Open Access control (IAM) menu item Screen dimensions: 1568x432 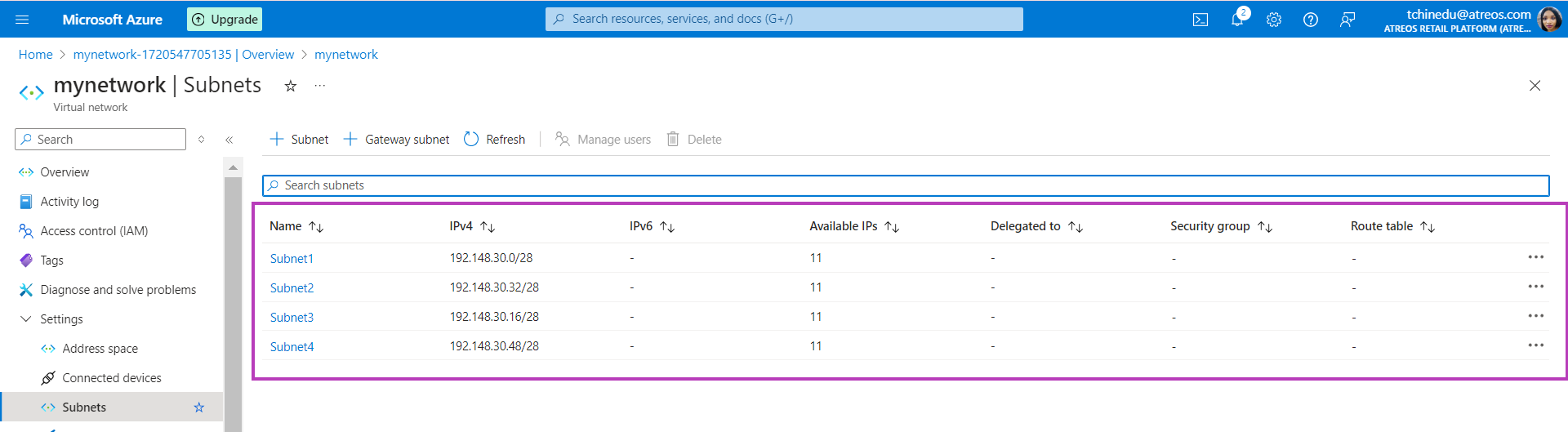tap(94, 231)
